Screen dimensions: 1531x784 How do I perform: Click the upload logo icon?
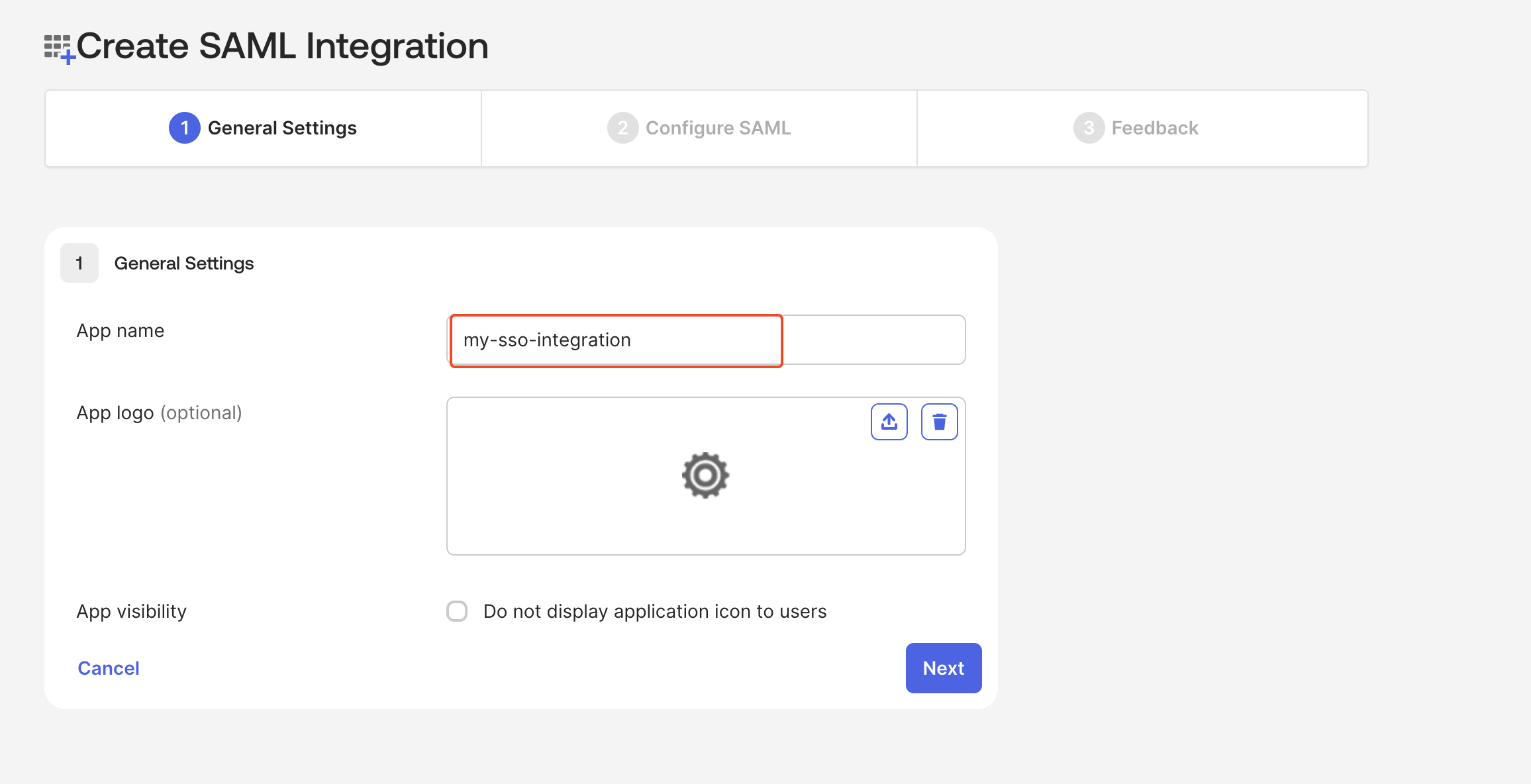point(889,422)
